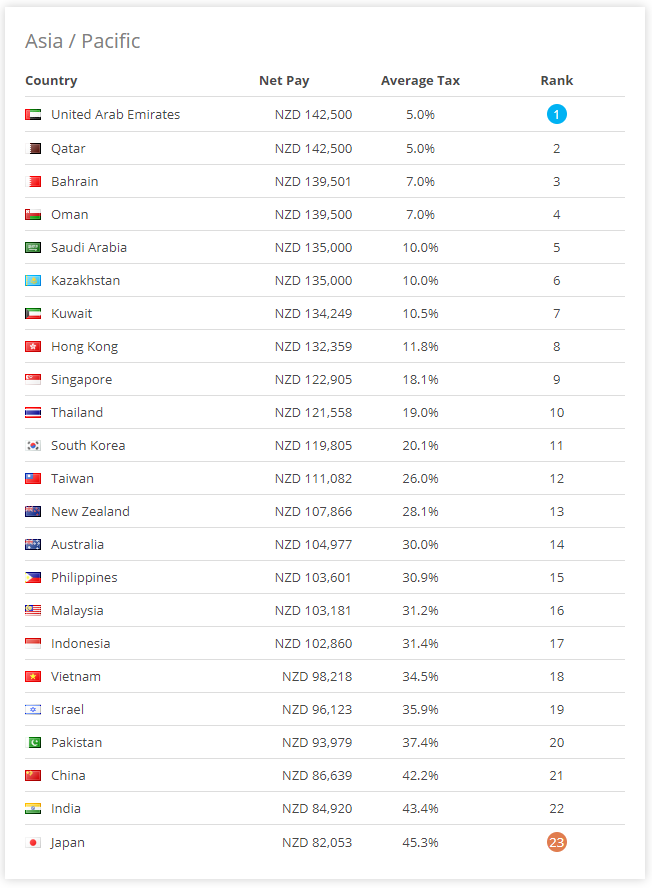Open the New Zealand country link
Screen dimensions: 652x888
[x=90, y=511]
